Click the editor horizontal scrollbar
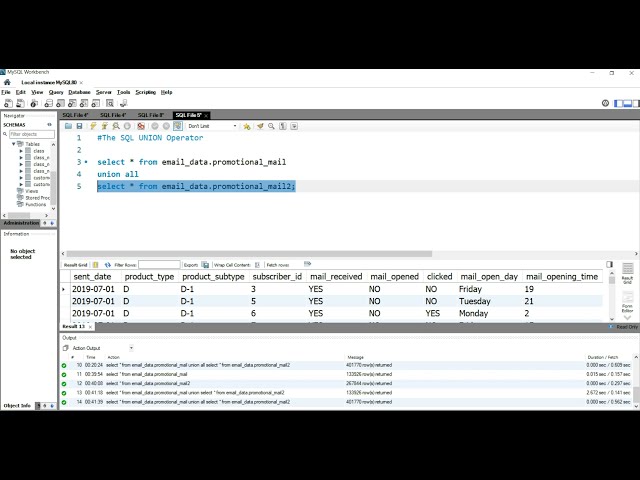This screenshot has height=480, width=640. (x=249, y=253)
